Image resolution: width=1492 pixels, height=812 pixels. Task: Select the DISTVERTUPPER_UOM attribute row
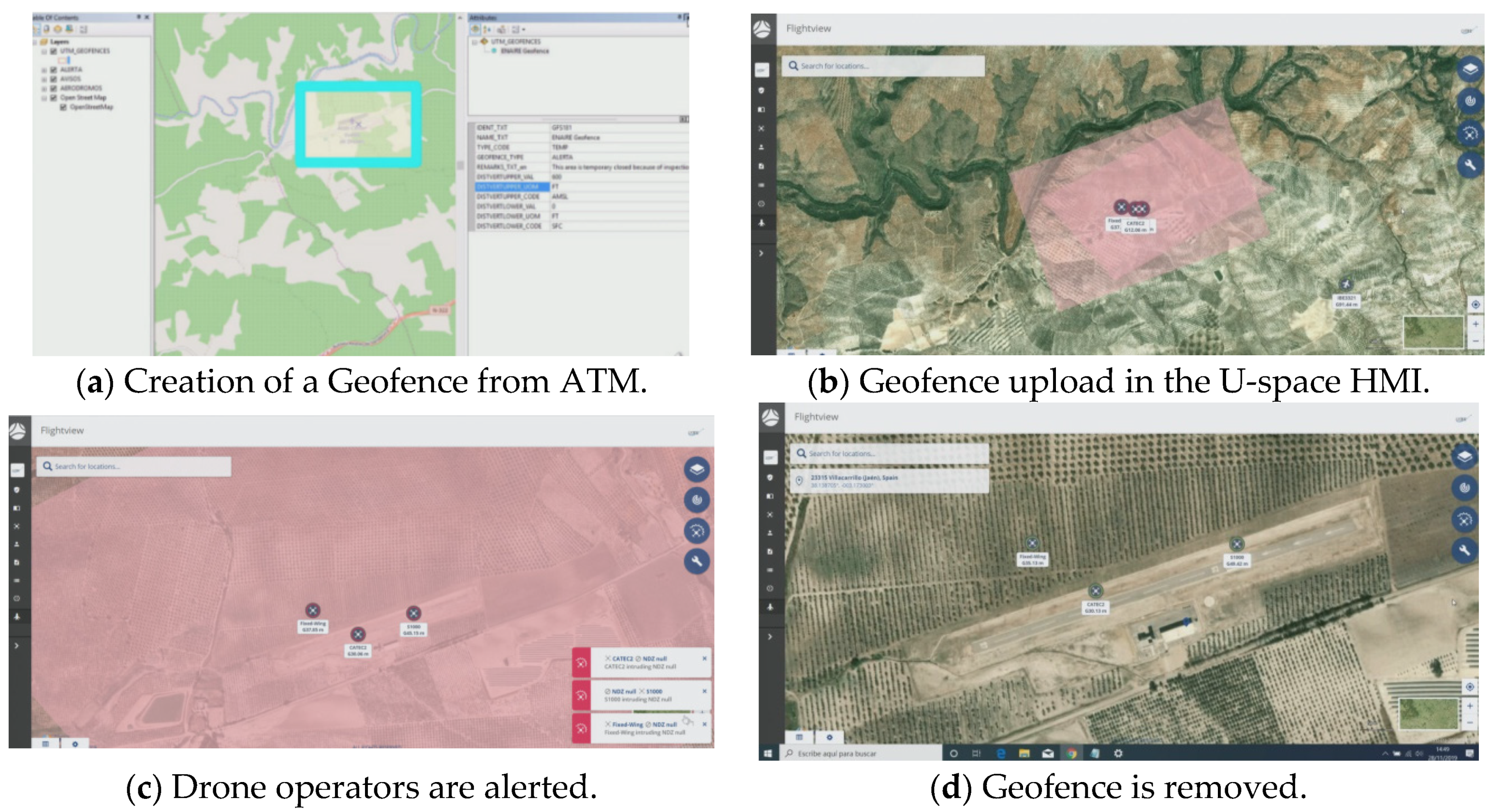pos(512,187)
